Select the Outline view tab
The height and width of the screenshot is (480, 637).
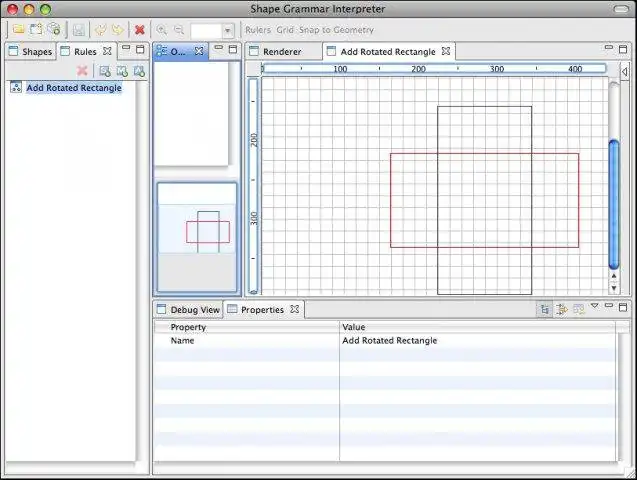coord(178,52)
